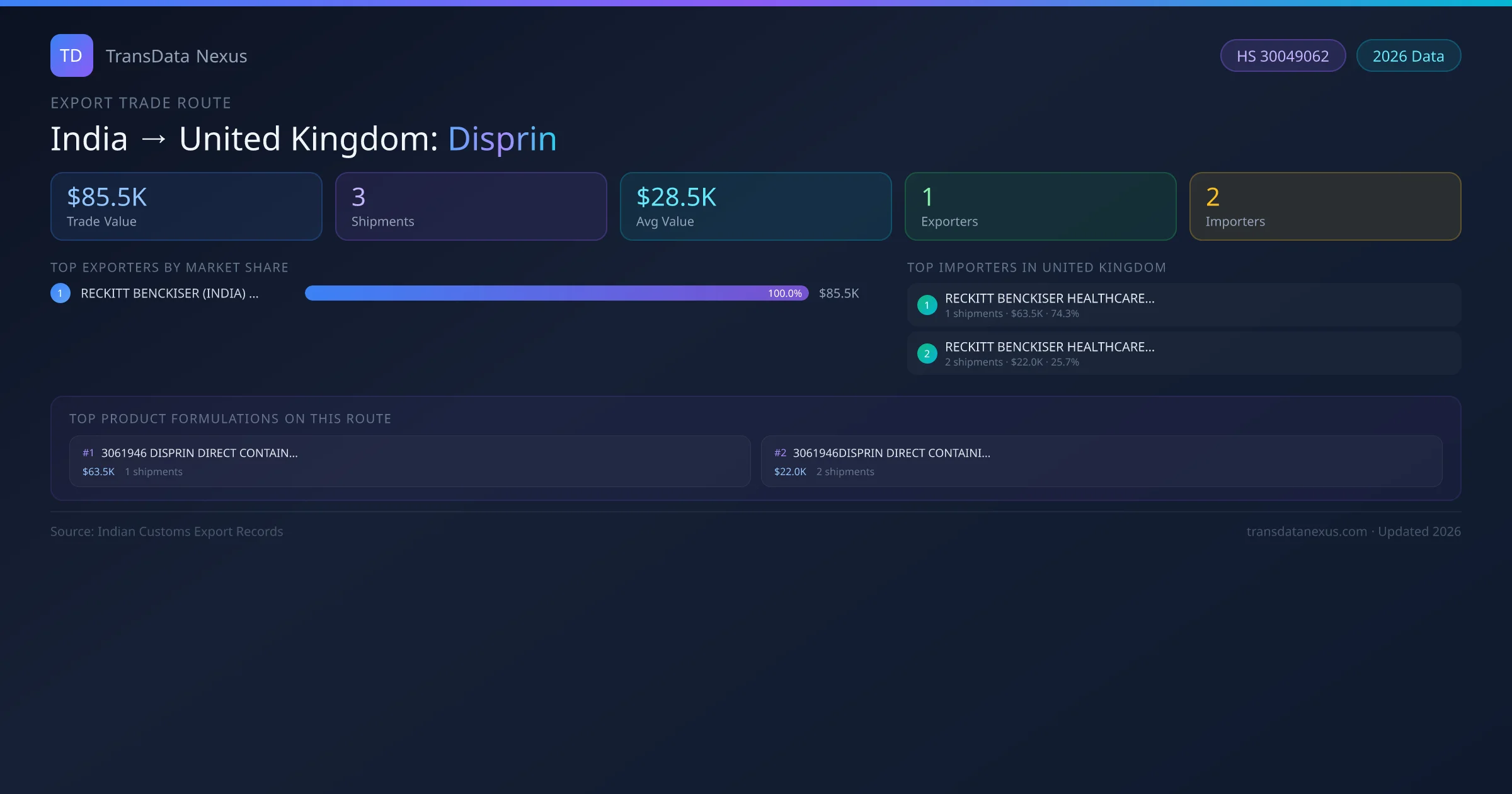Screen dimensions: 1512x794
Task: Select the 1 Exporters stat card
Action: tap(1040, 207)
